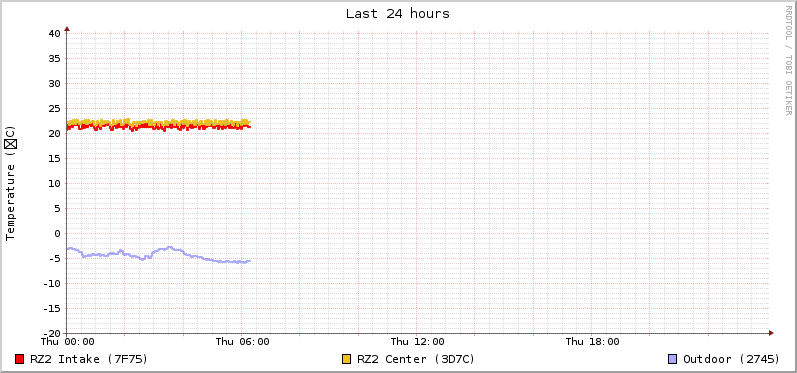Viewport: 797px width, 373px height.
Task: Click the Last 24 hours chart title
Action: click(x=398, y=14)
